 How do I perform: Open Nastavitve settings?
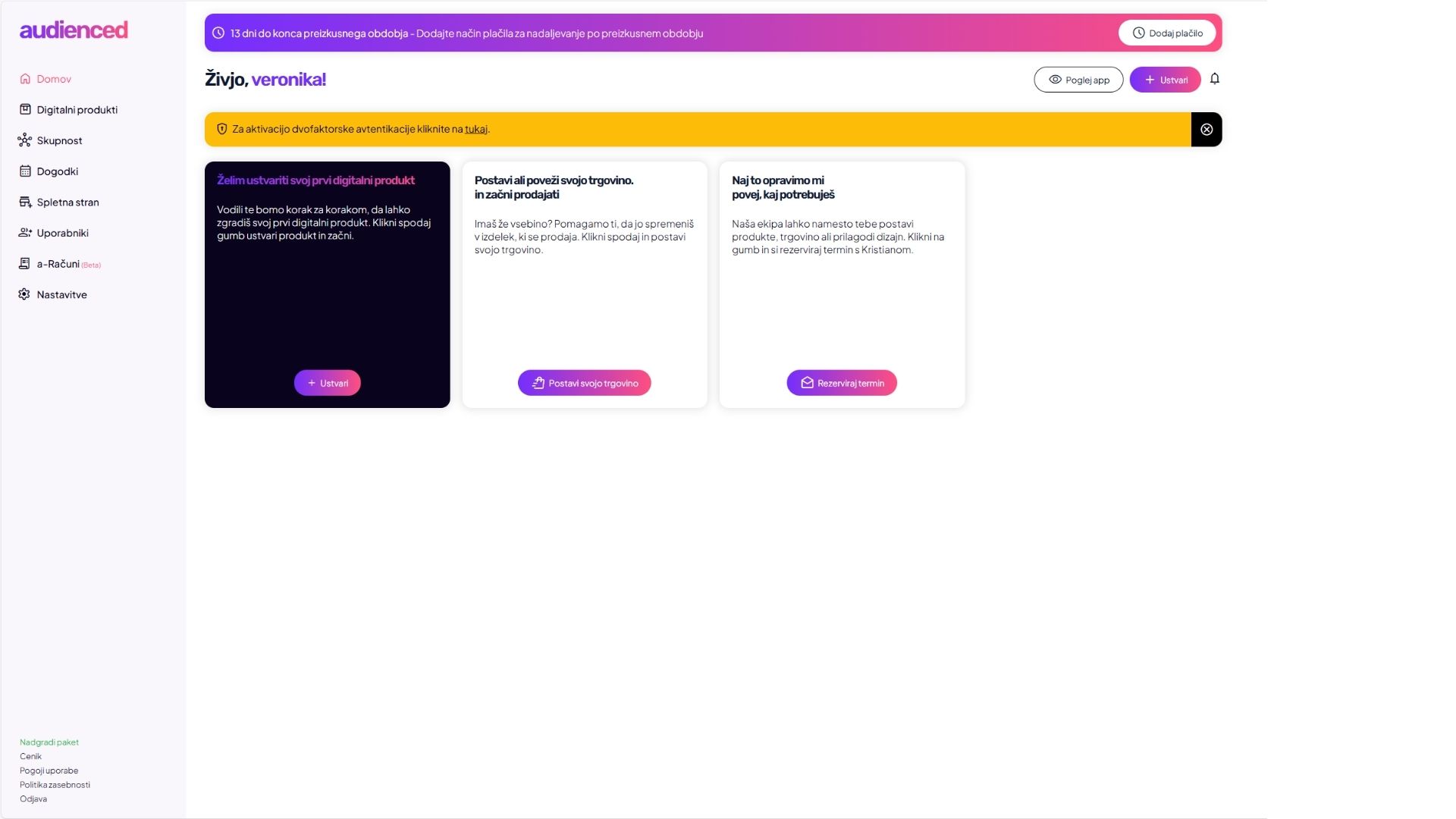tap(61, 295)
